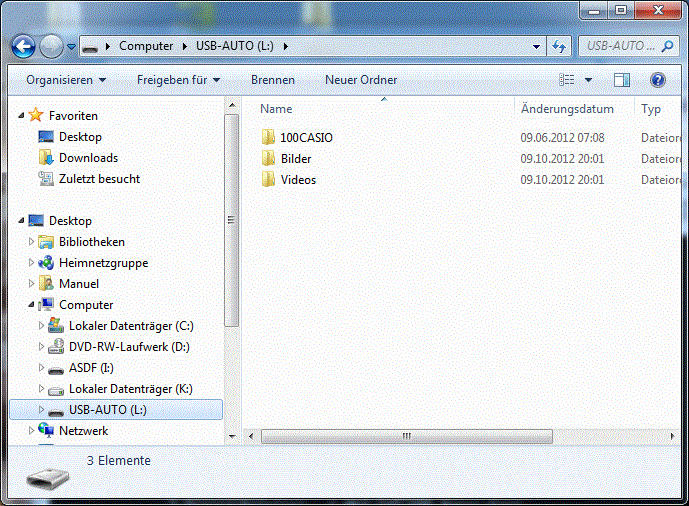Select the Videos folder icon
The image size is (689, 506).
268,179
